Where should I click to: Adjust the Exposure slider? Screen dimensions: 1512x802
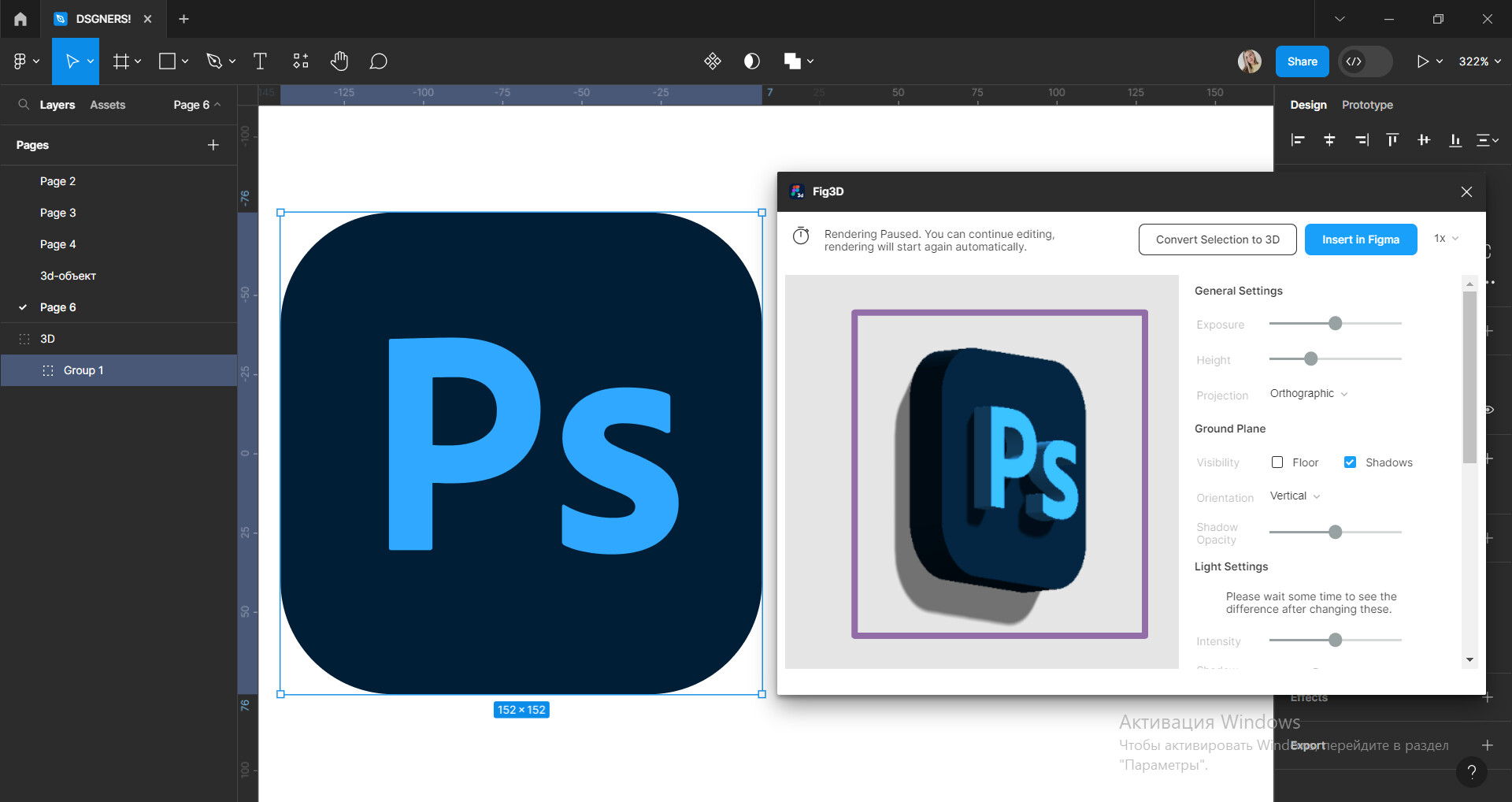[x=1335, y=324]
